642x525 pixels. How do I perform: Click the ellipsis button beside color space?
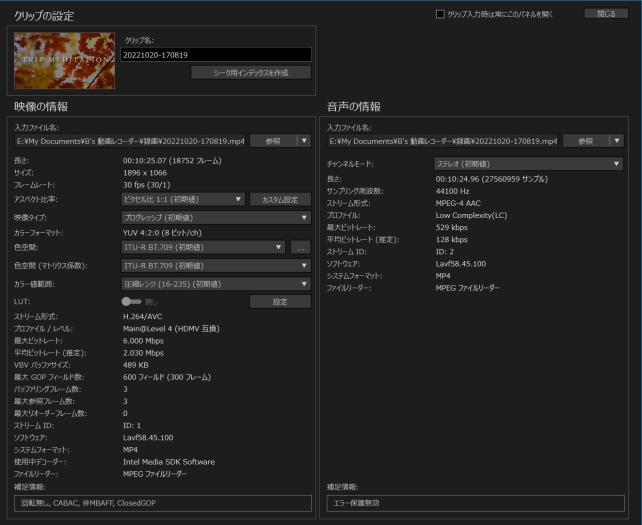coord(301,247)
